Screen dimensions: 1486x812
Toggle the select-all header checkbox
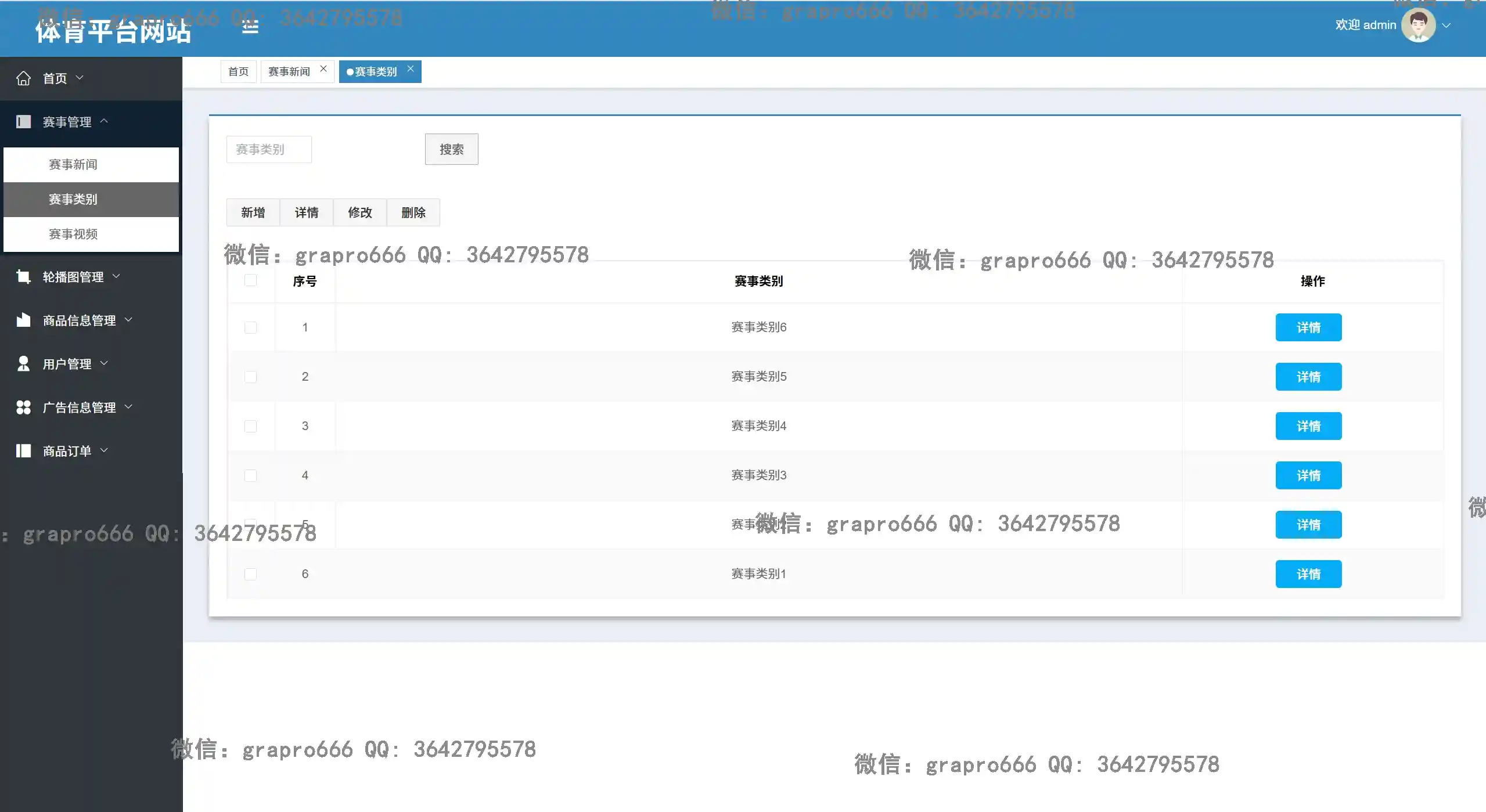coord(250,281)
